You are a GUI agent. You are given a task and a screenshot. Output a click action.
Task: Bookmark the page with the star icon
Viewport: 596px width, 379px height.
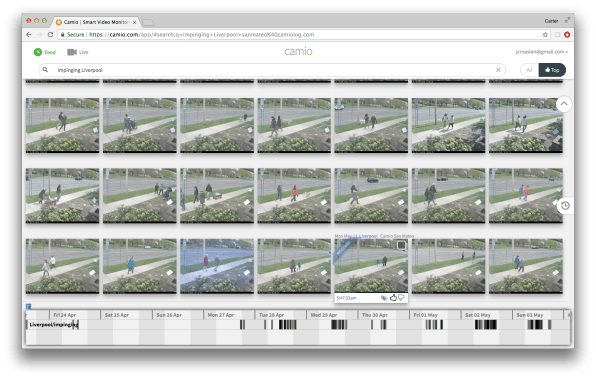coord(545,35)
